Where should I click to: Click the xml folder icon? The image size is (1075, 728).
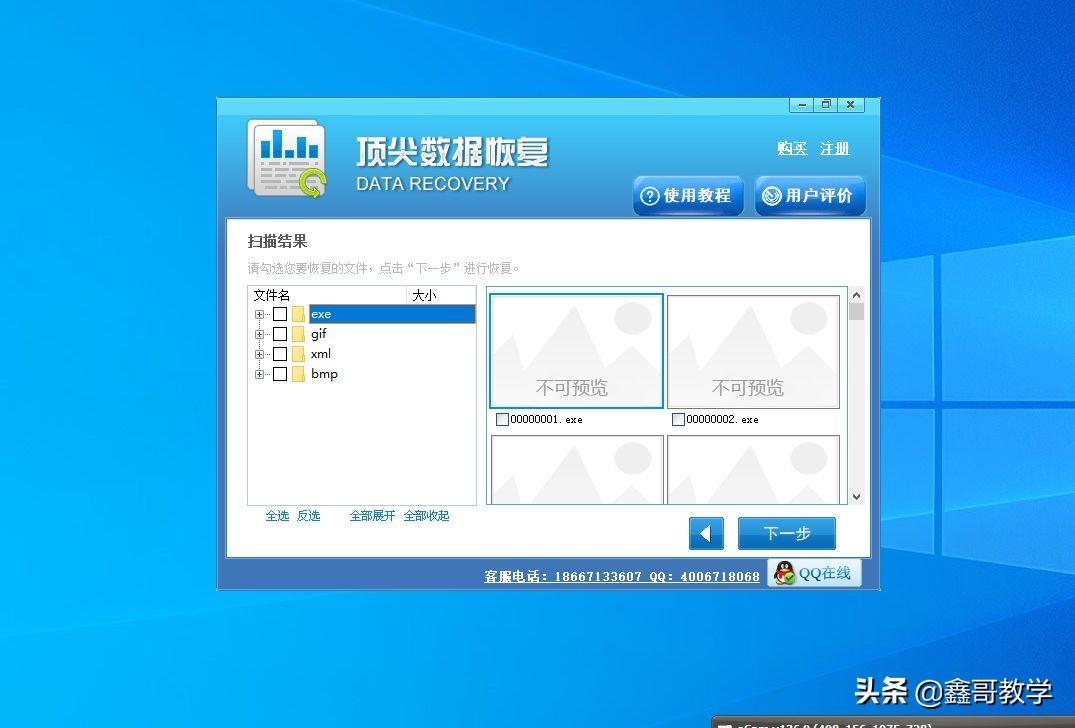(x=298, y=354)
